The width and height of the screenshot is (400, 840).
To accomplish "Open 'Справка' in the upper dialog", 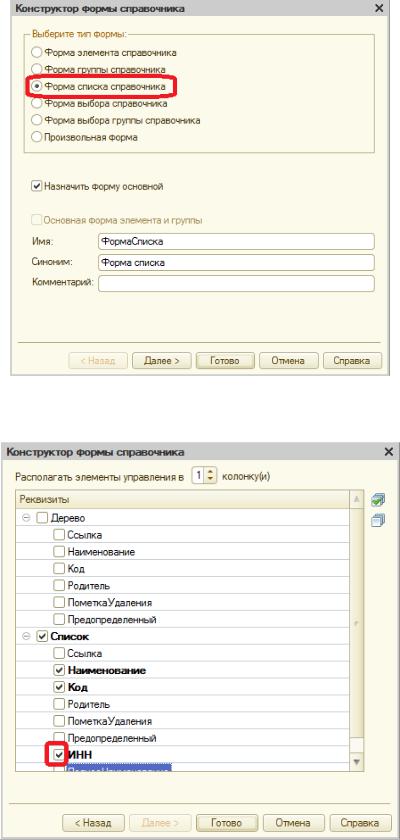I will tap(352, 361).
